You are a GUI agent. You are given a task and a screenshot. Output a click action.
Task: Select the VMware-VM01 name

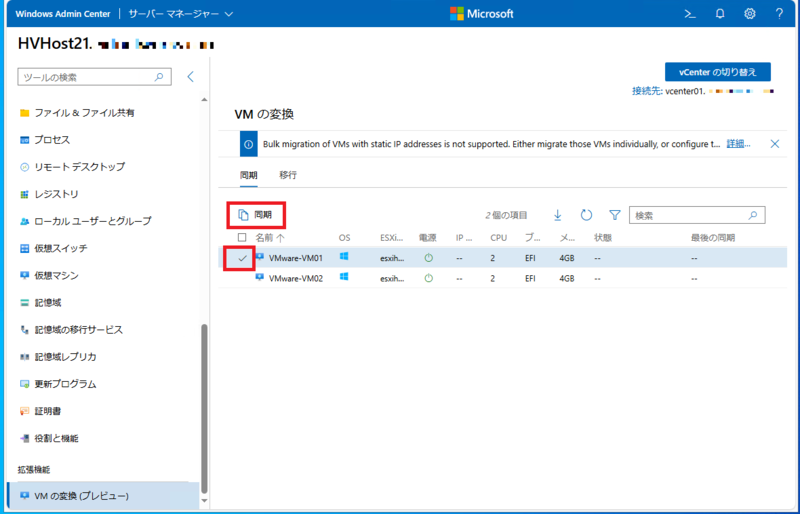coord(296,258)
